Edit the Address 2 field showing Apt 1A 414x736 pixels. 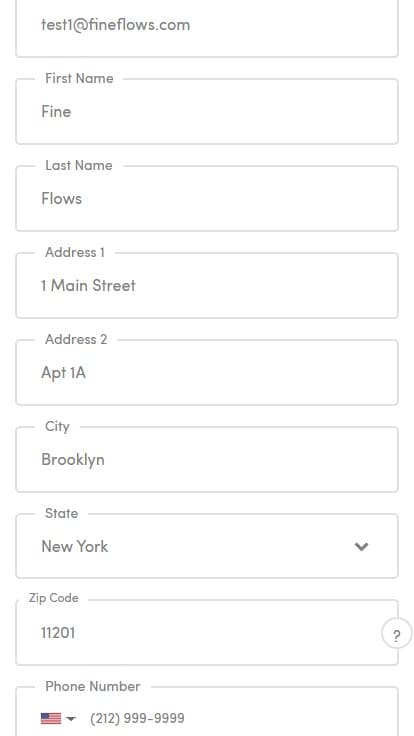[x=207, y=372]
